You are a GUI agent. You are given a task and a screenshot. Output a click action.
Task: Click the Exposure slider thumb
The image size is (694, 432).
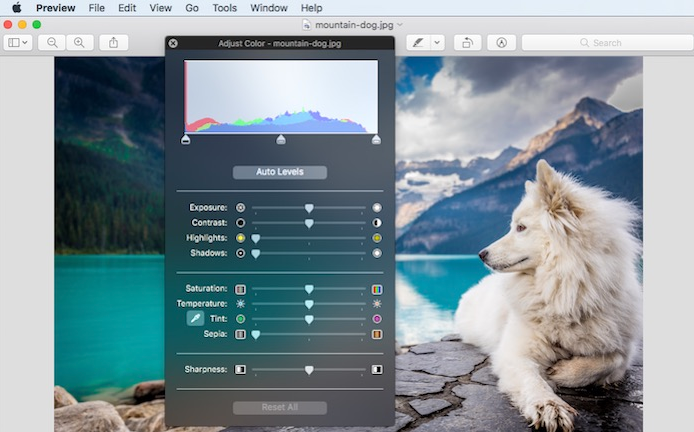pyautogui.click(x=309, y=208)
